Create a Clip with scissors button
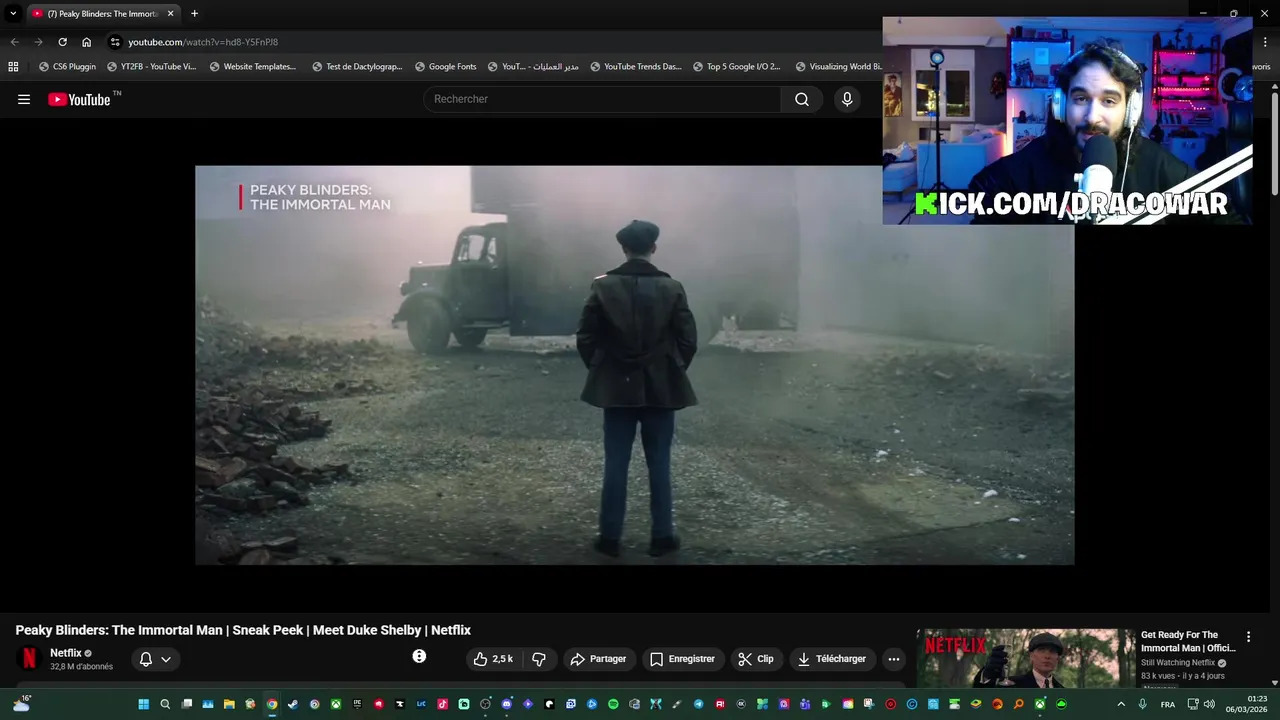1280x720 pixels. point(756,659)
